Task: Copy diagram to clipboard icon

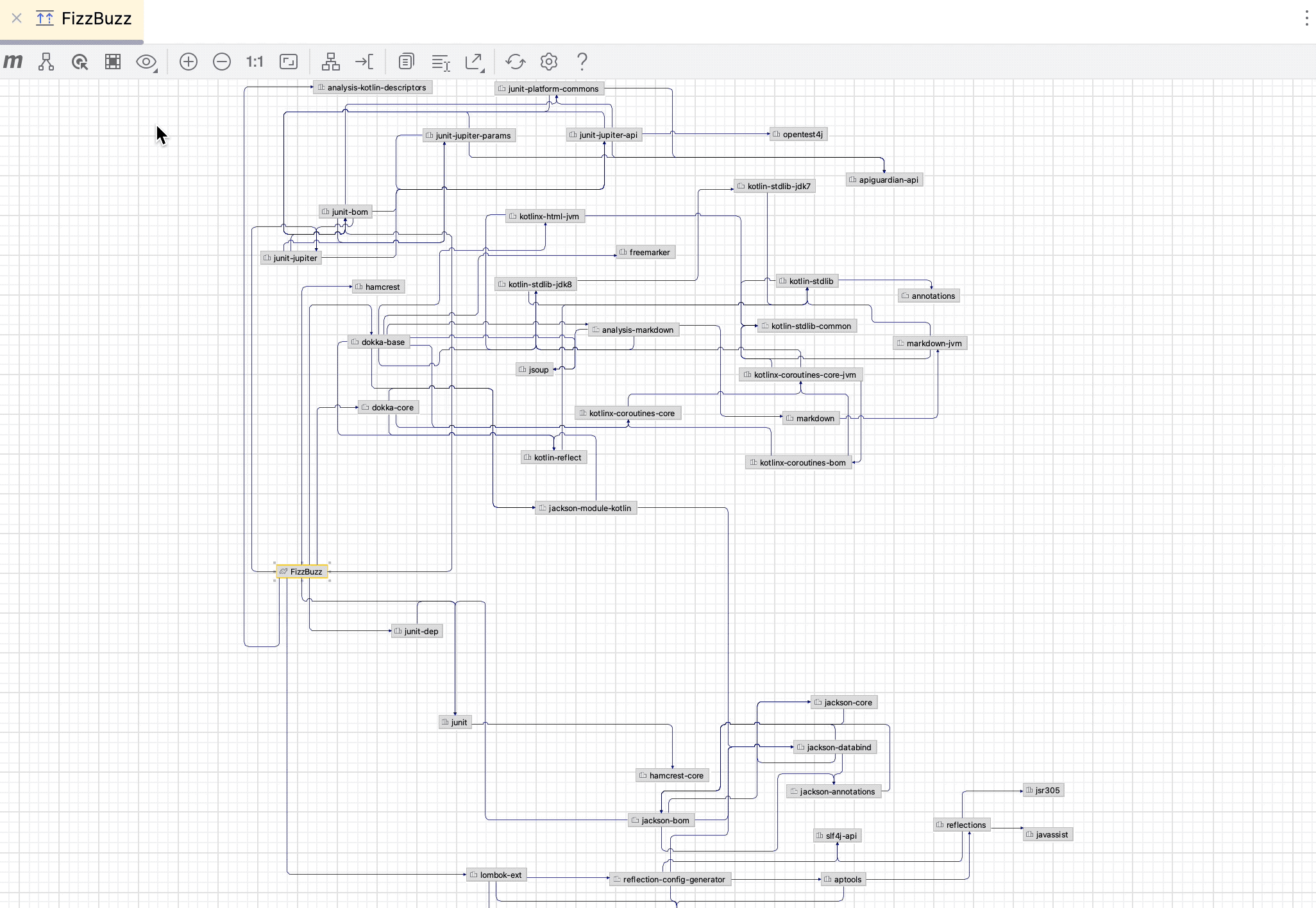Action: (406, 62)
